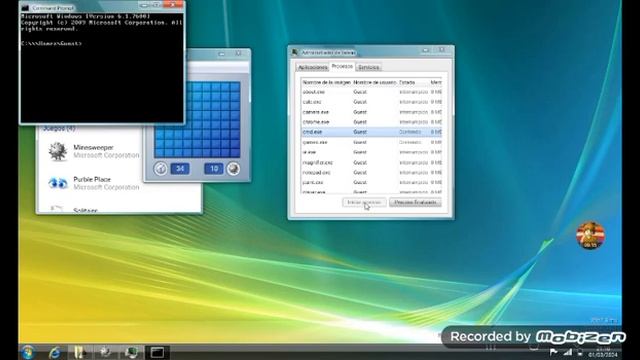
Task: Open Solitaire from the games list
Action: 85,210
